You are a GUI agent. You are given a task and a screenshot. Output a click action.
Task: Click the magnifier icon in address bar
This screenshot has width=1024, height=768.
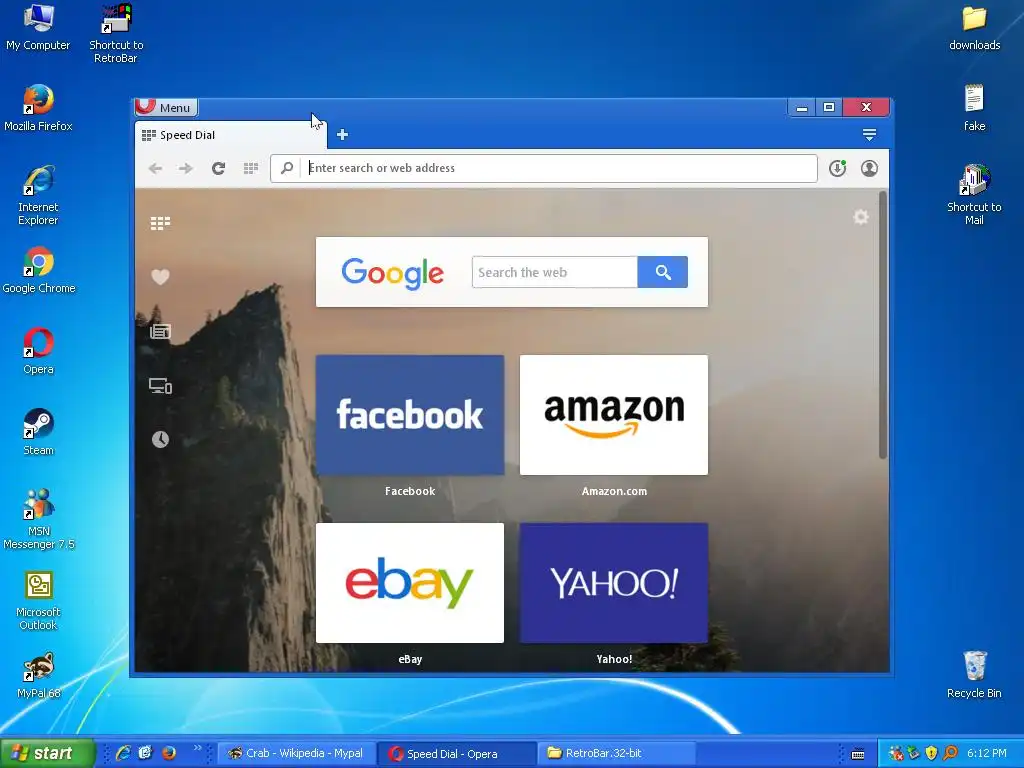[287, 168]
